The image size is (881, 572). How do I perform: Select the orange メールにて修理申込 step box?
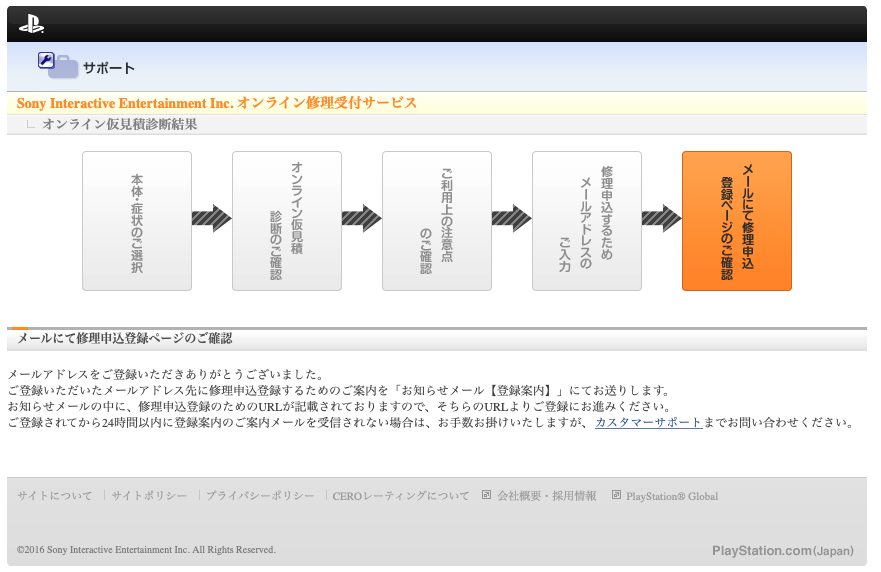[737, 221]
